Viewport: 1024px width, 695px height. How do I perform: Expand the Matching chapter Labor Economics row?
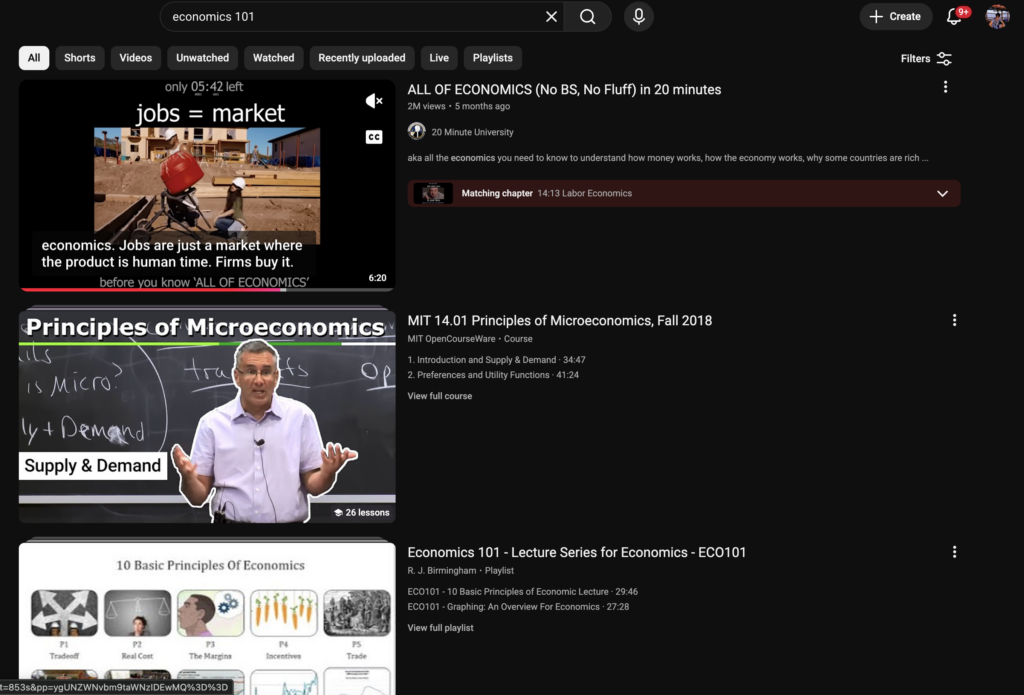pyautogui.click(x=942, y=193)
